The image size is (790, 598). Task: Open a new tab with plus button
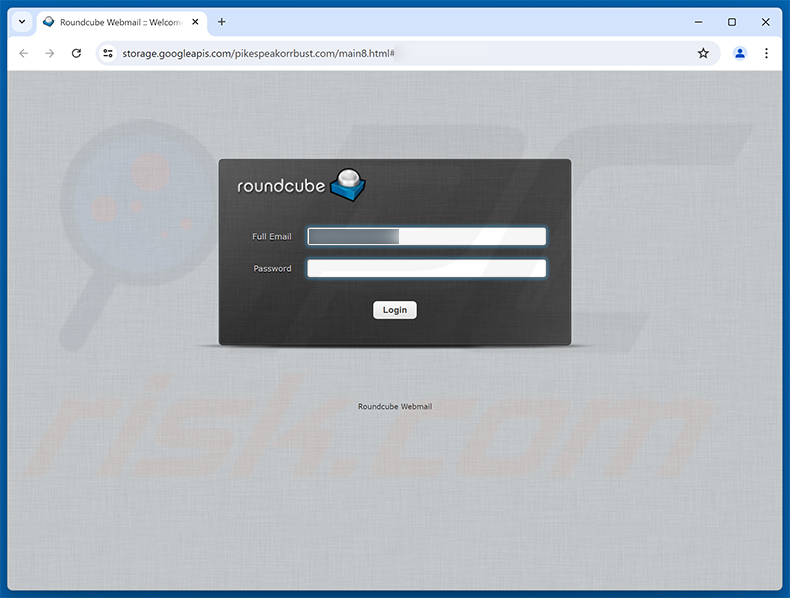[222, 22]
